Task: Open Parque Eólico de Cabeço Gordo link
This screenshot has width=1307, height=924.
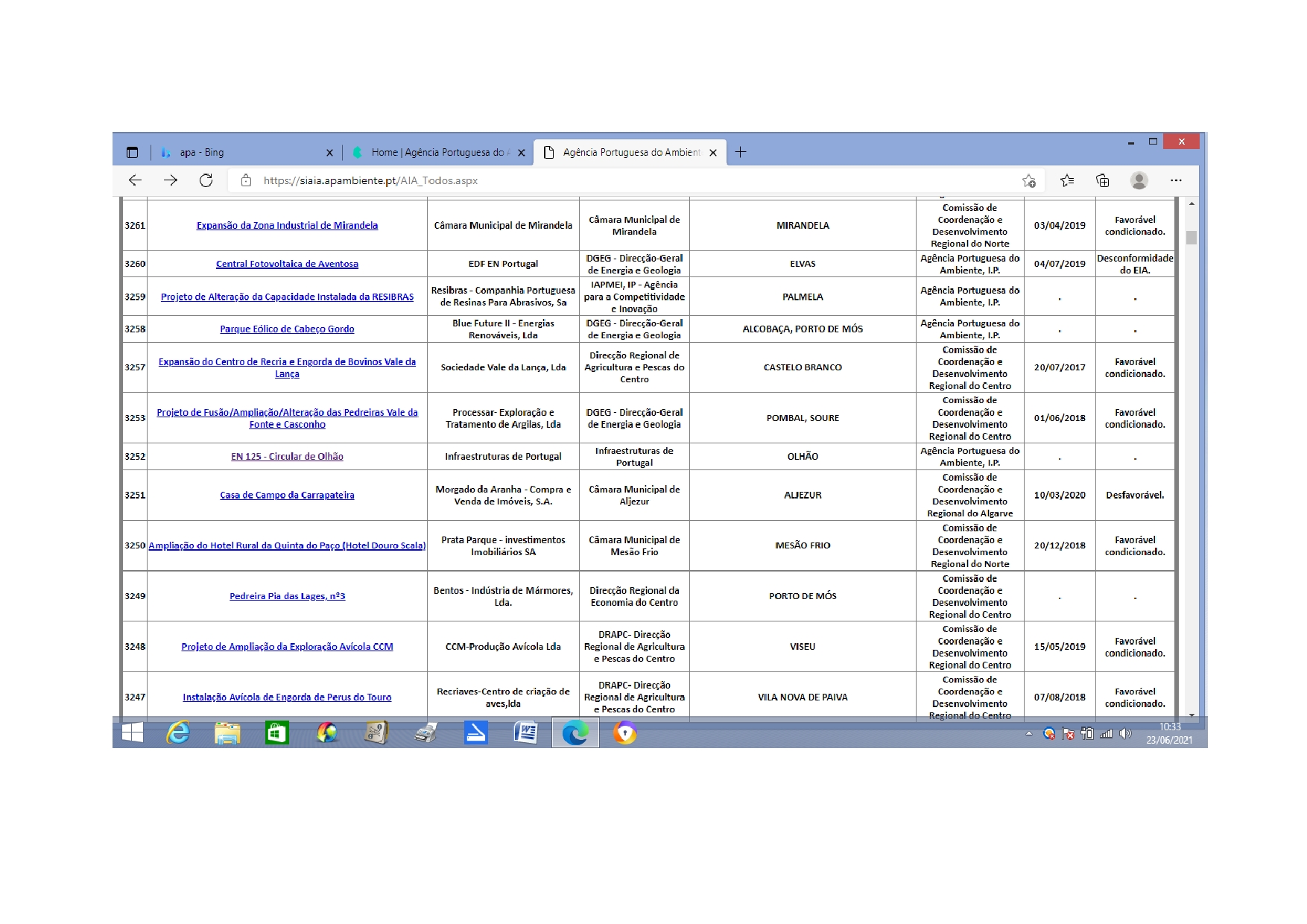Action: coord(287,329)
